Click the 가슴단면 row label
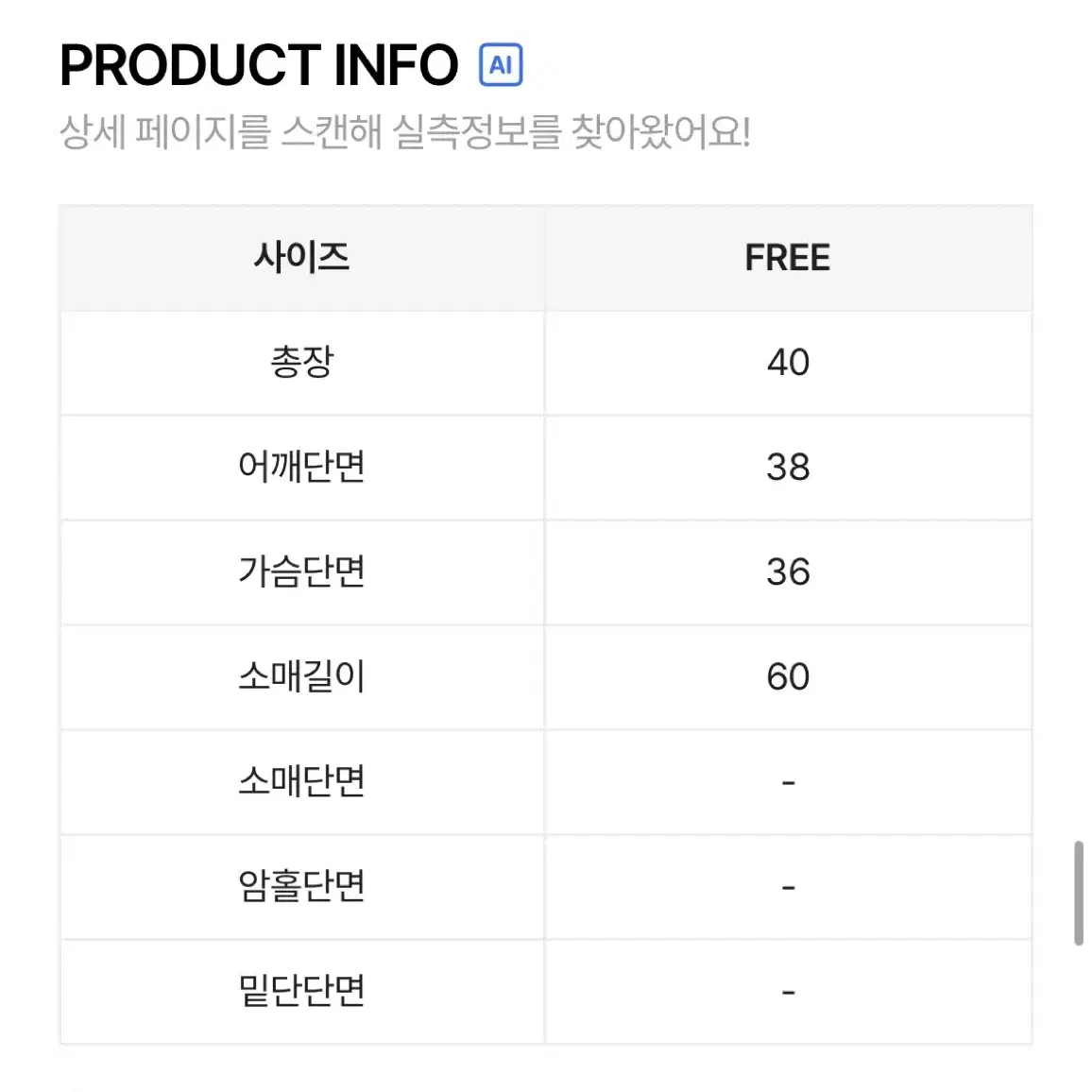This screenshot has height=1092, width=1092. tap(301, 572)
